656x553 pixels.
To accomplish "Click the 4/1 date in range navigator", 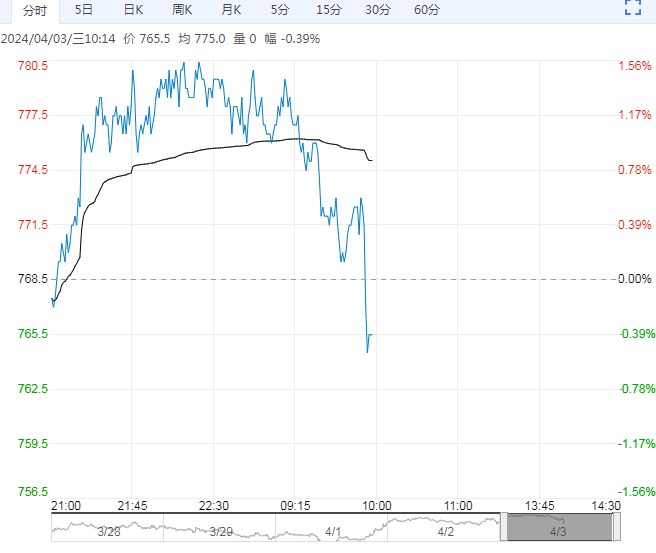I will [x=333, y=532].
